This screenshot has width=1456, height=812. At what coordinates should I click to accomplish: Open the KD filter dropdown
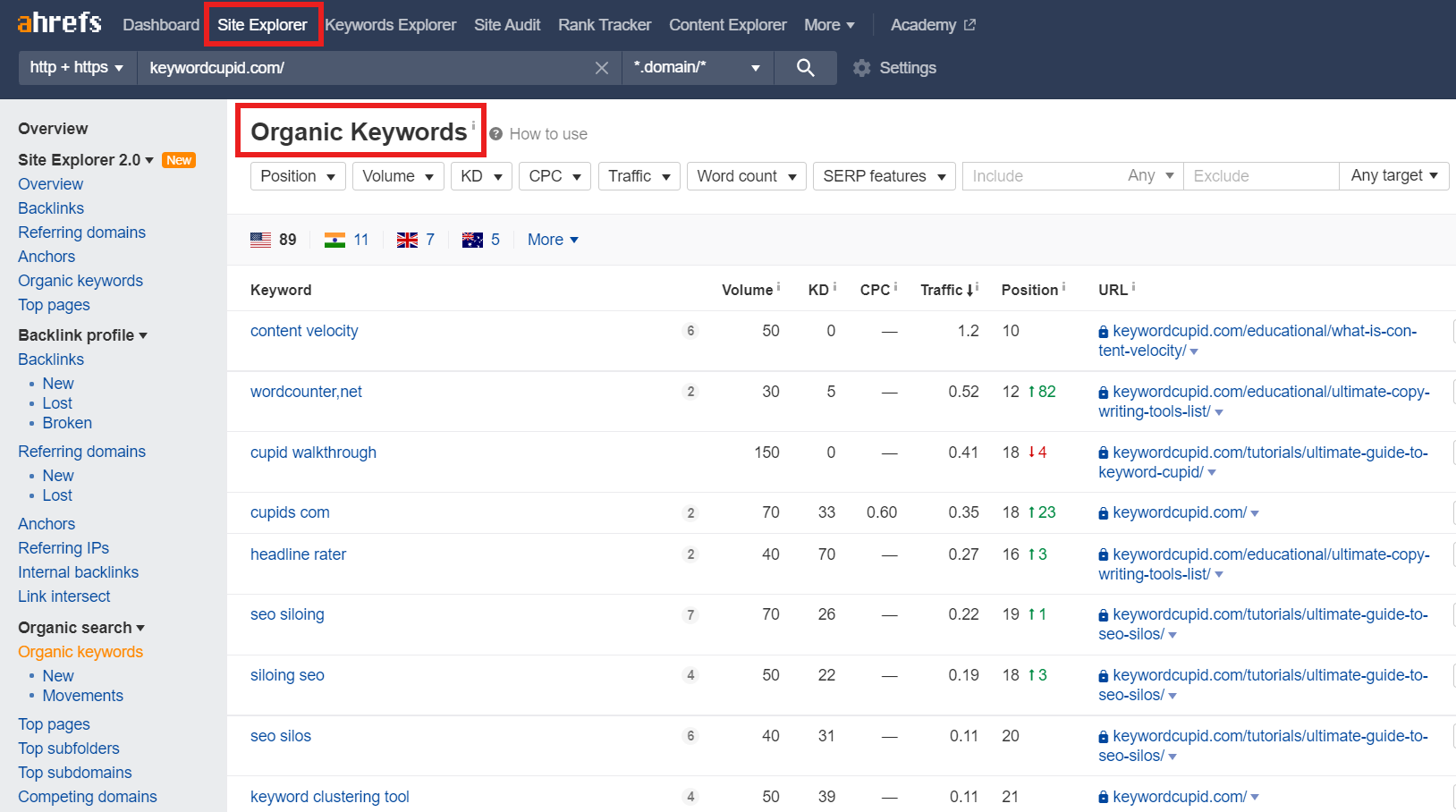[x=481, y=176]
